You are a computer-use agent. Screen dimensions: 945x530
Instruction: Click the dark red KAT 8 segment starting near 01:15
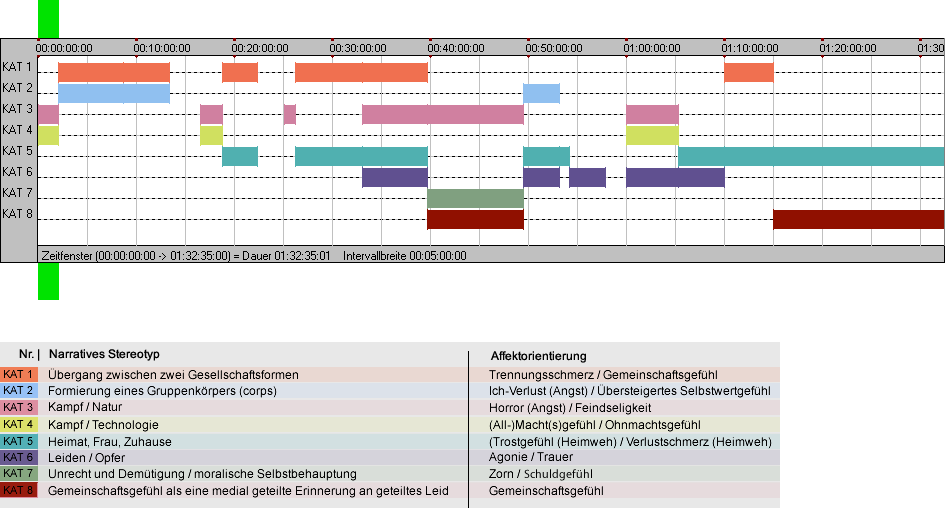(x=859, y=219)
